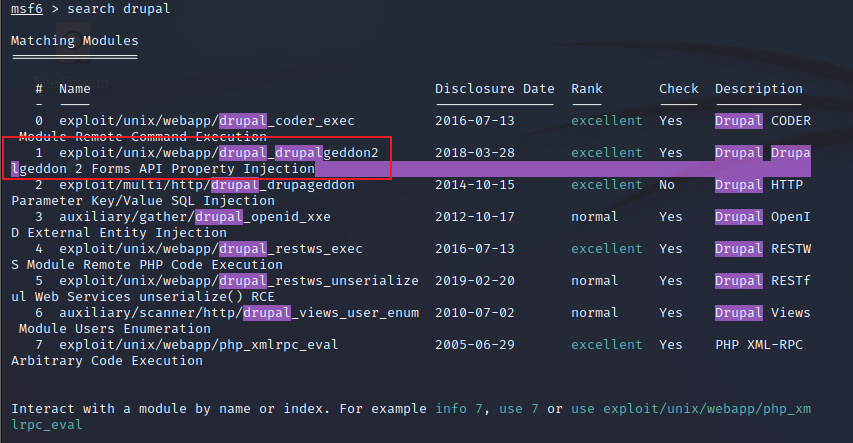853x443 pixels.
Task: Click module name drupal_drupalgeddon2
Action: point(299,153)
